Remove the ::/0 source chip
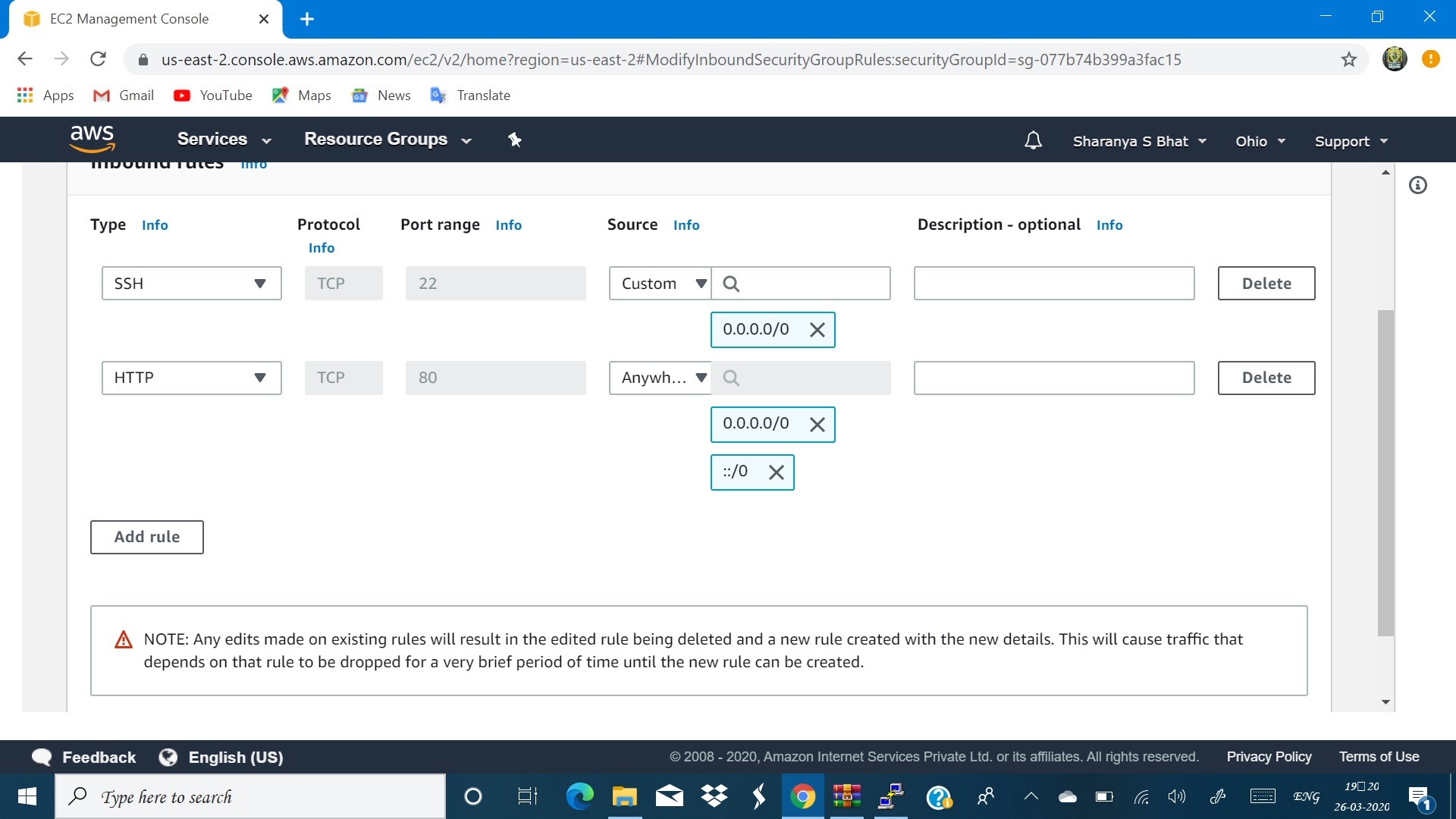 click(x=776, y=472)
